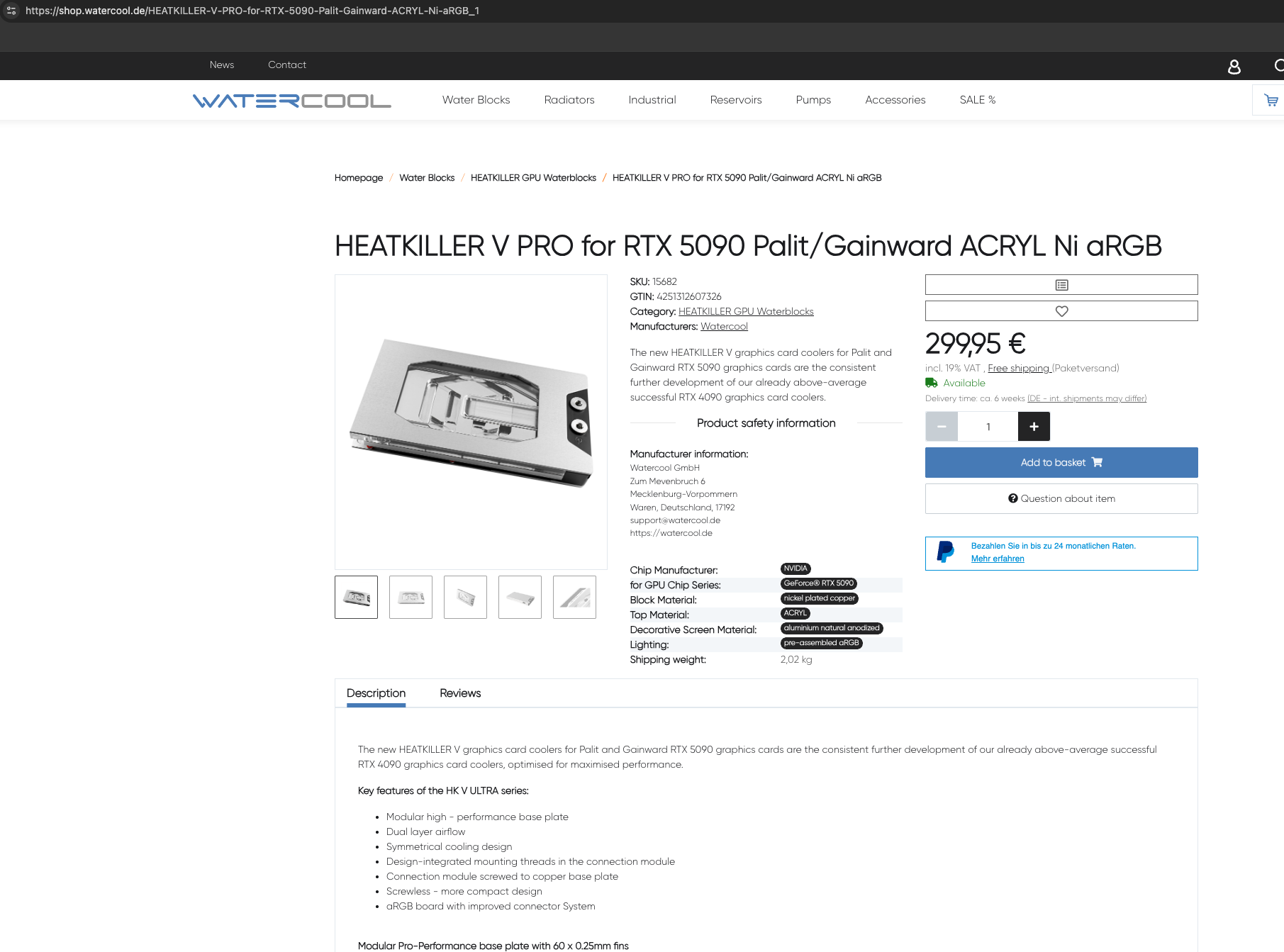Open DE int. shipments may differ link
Viewport: 1284px width, 952px height.
click(1087, 398)
